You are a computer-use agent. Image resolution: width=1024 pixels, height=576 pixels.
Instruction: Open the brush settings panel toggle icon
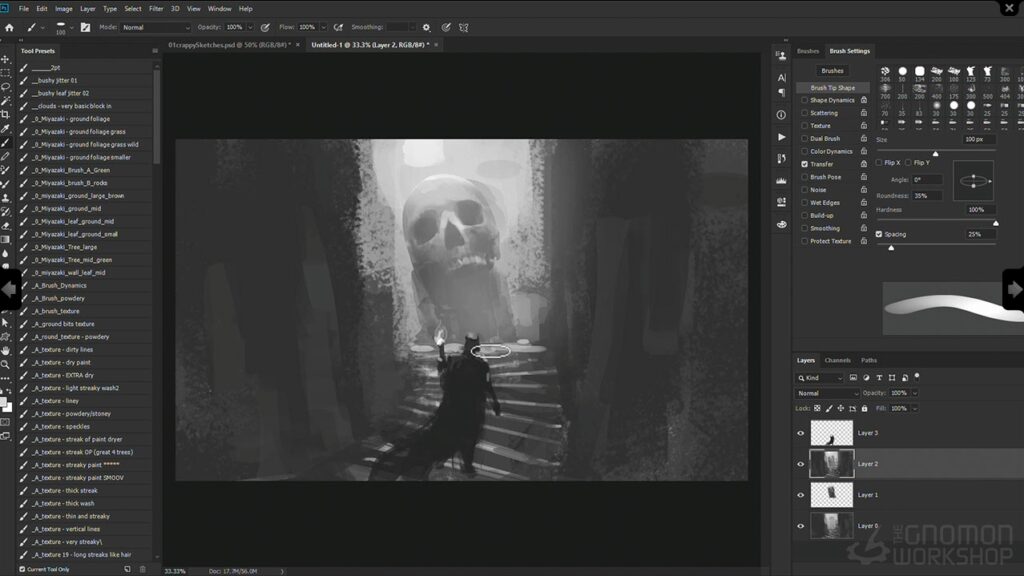pyautogui.click(x=86, y=27)
